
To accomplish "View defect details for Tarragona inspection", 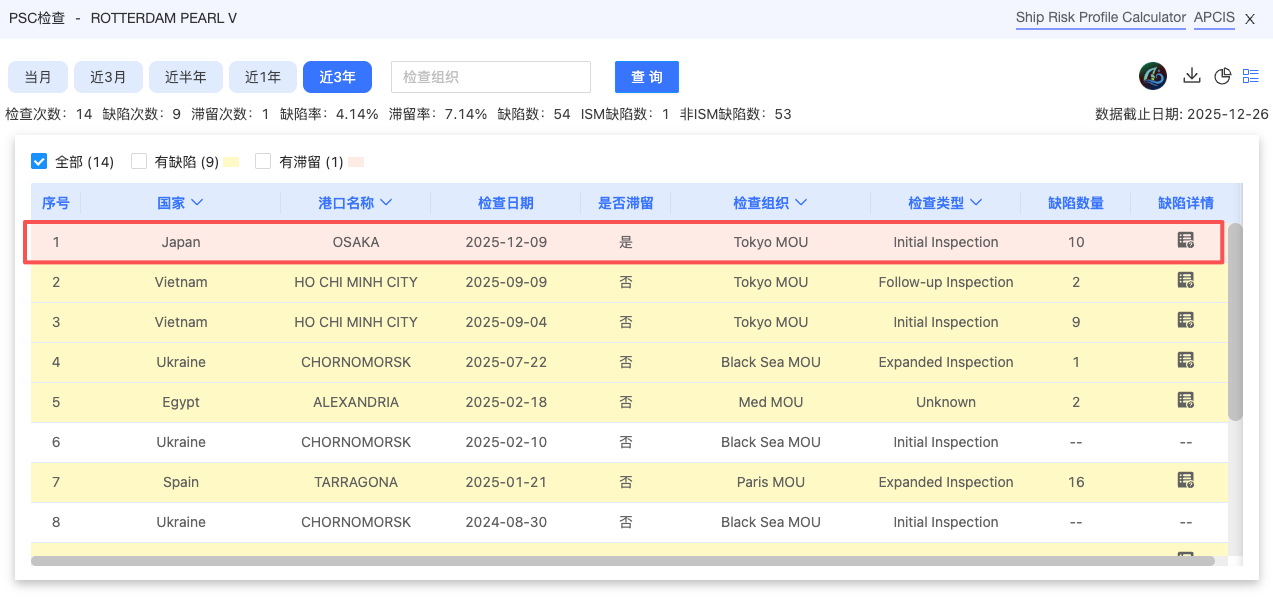I will 1185,481.
